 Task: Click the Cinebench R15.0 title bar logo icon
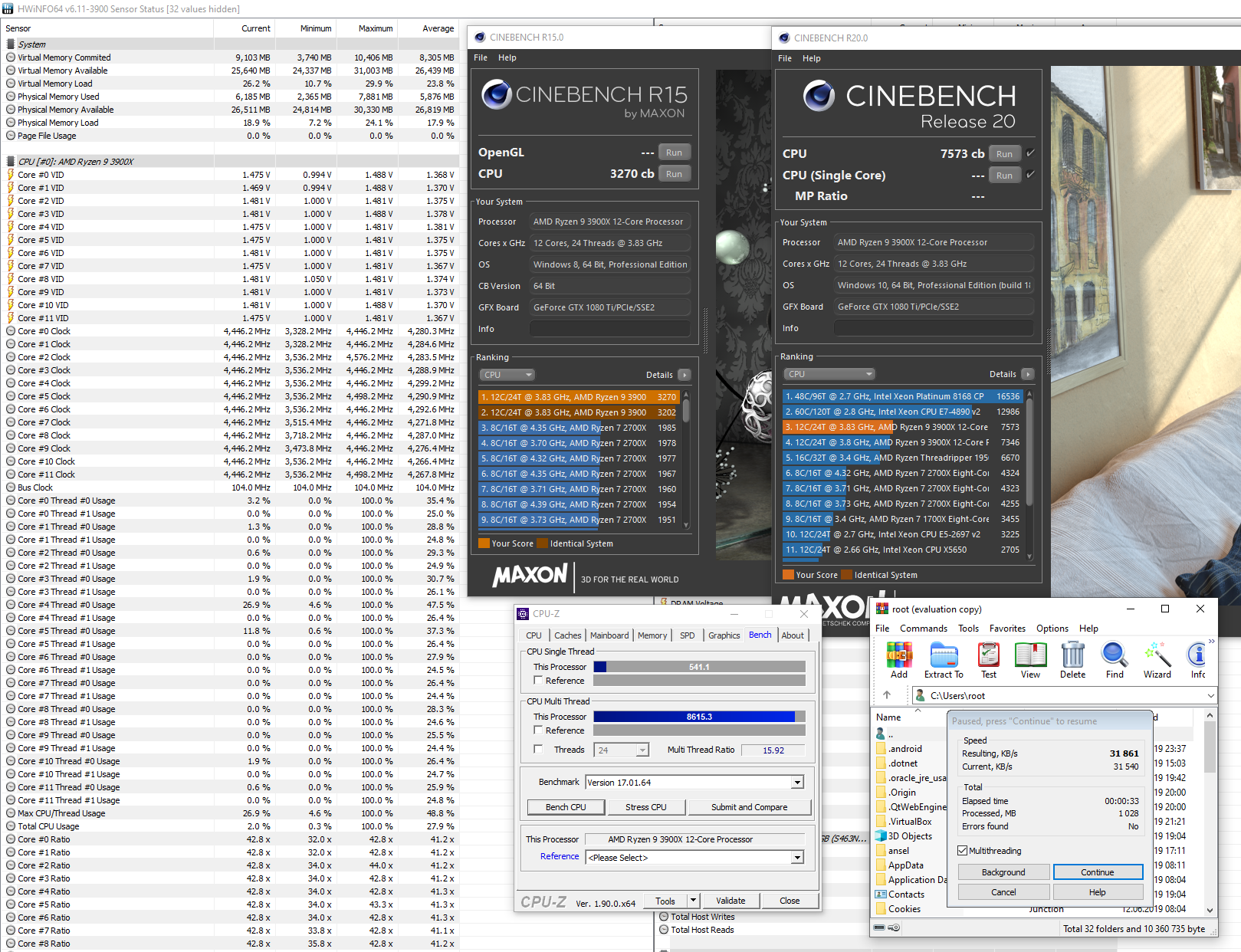(x=480, y=37)
